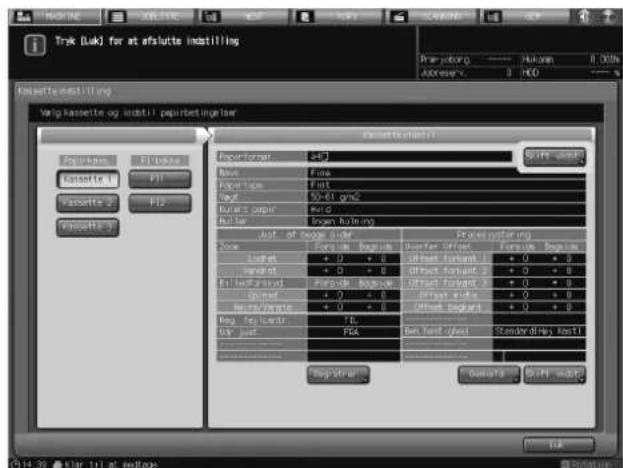Click the 14:39 clock in status bar
The image size is (623, 468).
28,464
